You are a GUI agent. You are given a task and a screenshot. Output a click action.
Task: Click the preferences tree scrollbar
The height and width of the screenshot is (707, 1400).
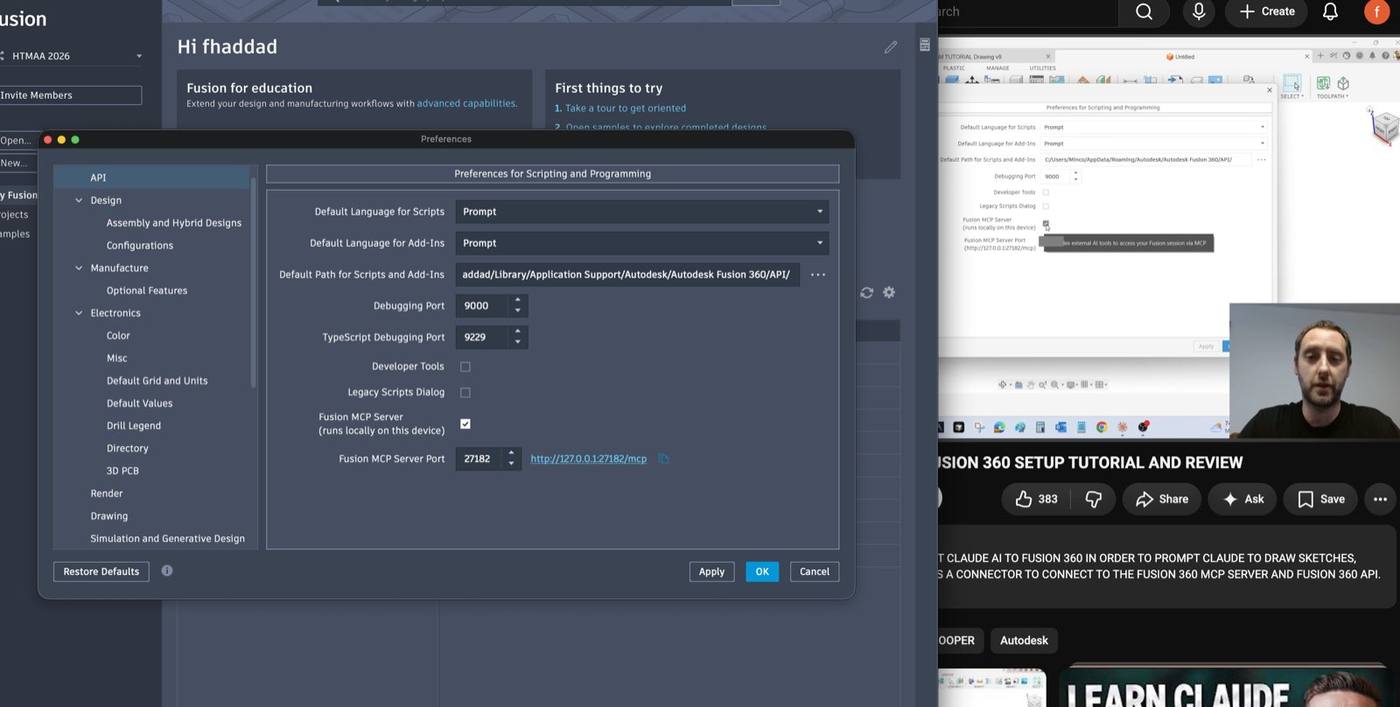click(x=254, y=285)
